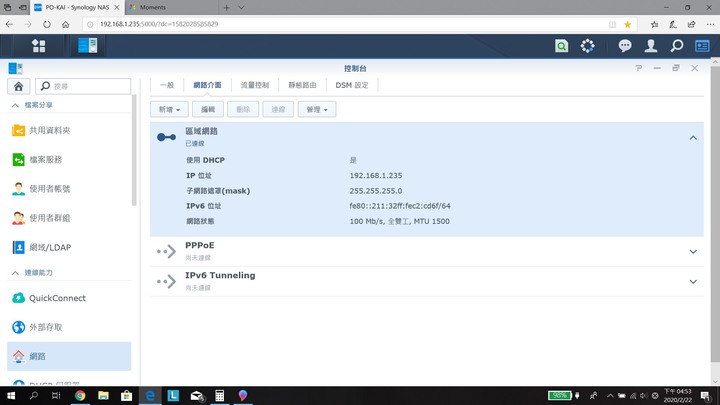Click the 編輯 edit button
The width and height of the screenshot is (720, 405).
(208, 109)
